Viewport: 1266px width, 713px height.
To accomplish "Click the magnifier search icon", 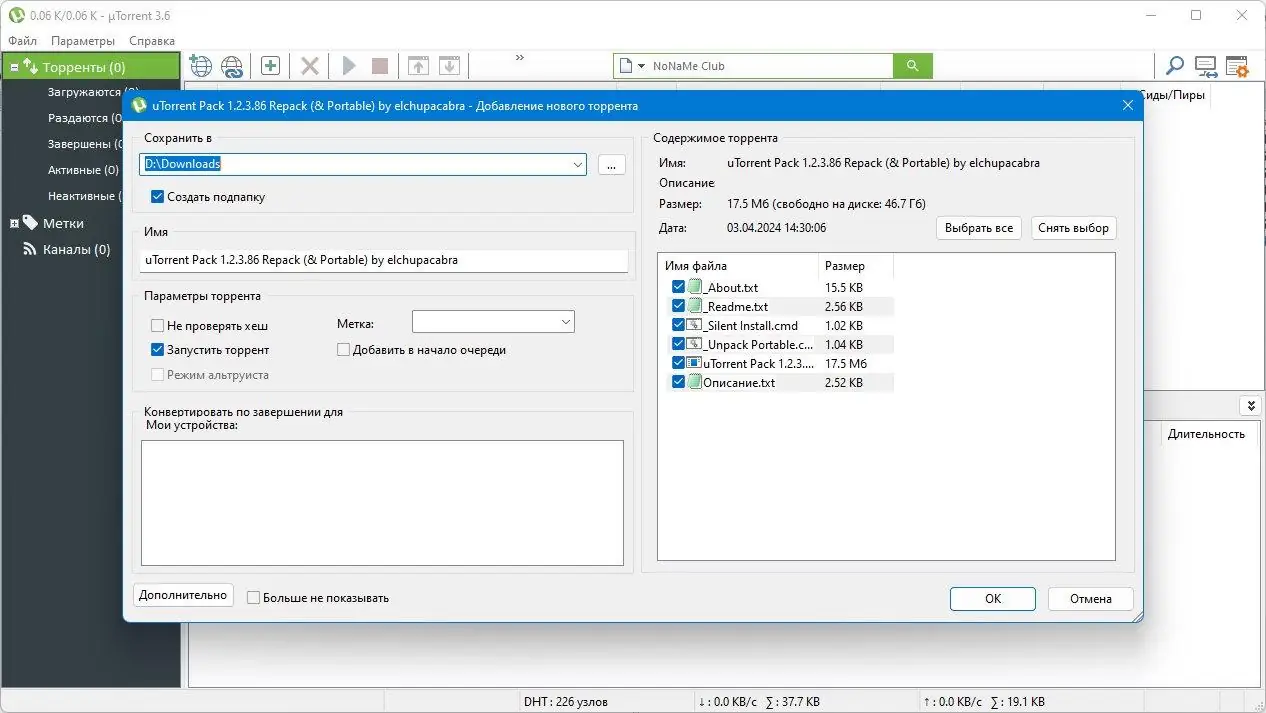I will (x=1174, y=66).
